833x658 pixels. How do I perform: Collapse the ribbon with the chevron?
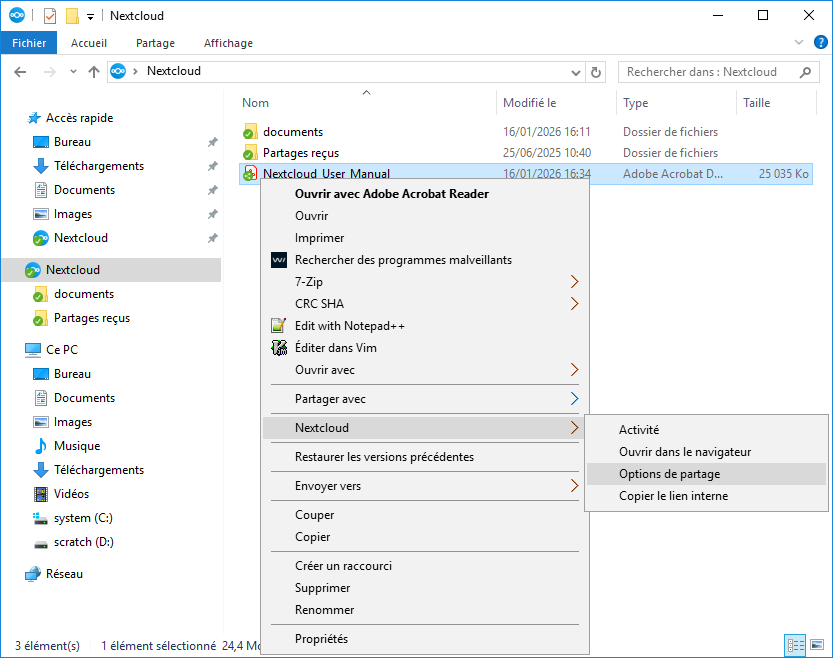(798, 43)
